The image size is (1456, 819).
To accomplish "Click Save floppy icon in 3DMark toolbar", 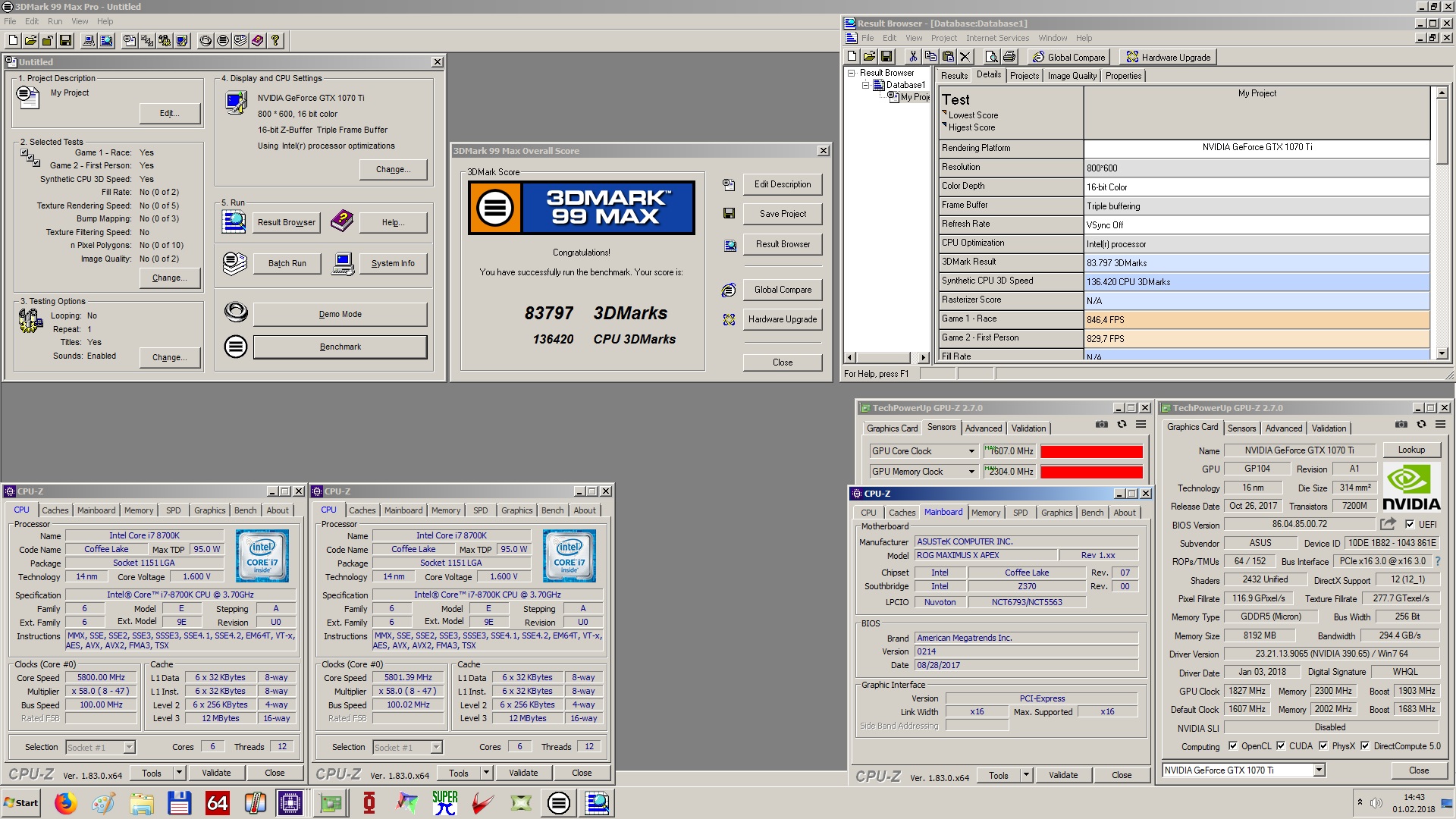I will (65, 40).
